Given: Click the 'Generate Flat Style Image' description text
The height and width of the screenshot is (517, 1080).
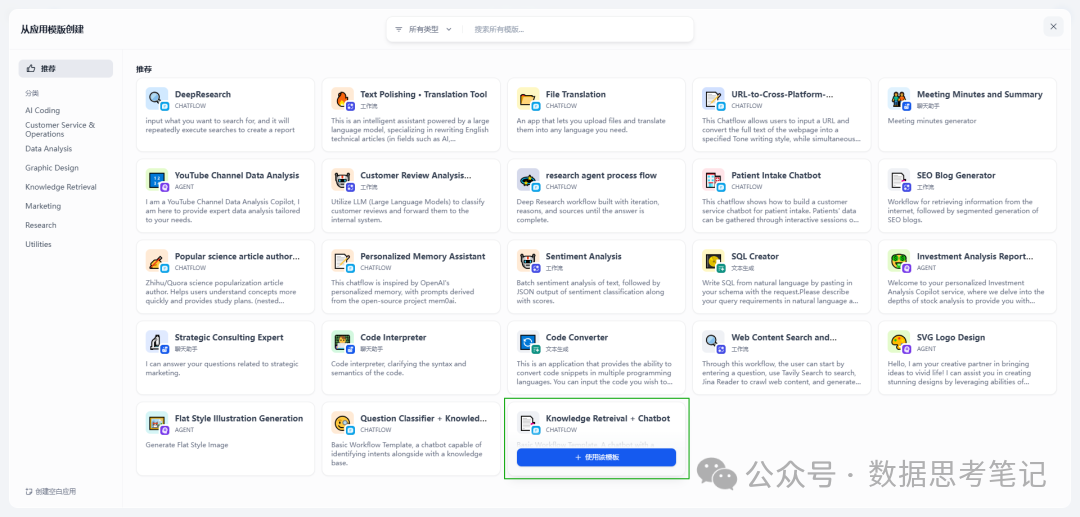Looking at the screenshot, I should pyautogui.click(x=187, y=445).
